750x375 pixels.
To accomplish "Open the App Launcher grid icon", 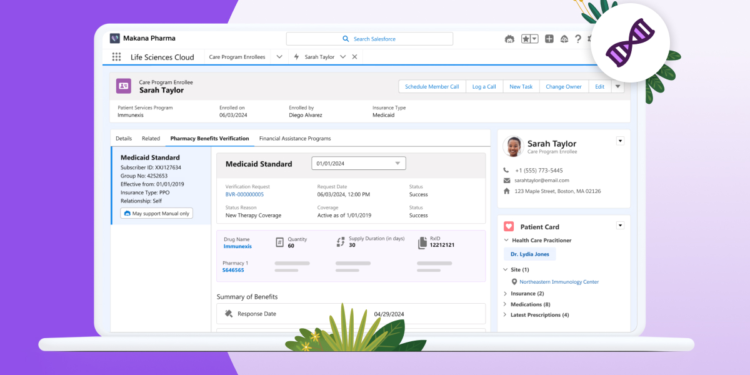I will click(x=116, y=57).
